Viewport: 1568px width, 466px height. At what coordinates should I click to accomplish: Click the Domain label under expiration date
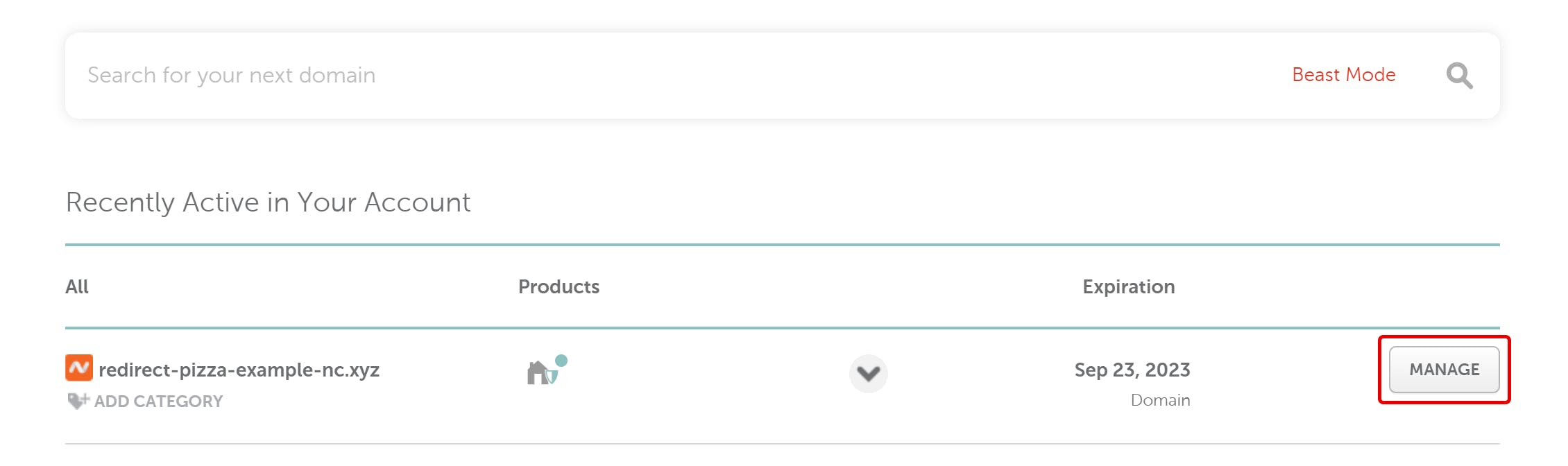point(1160,400)
